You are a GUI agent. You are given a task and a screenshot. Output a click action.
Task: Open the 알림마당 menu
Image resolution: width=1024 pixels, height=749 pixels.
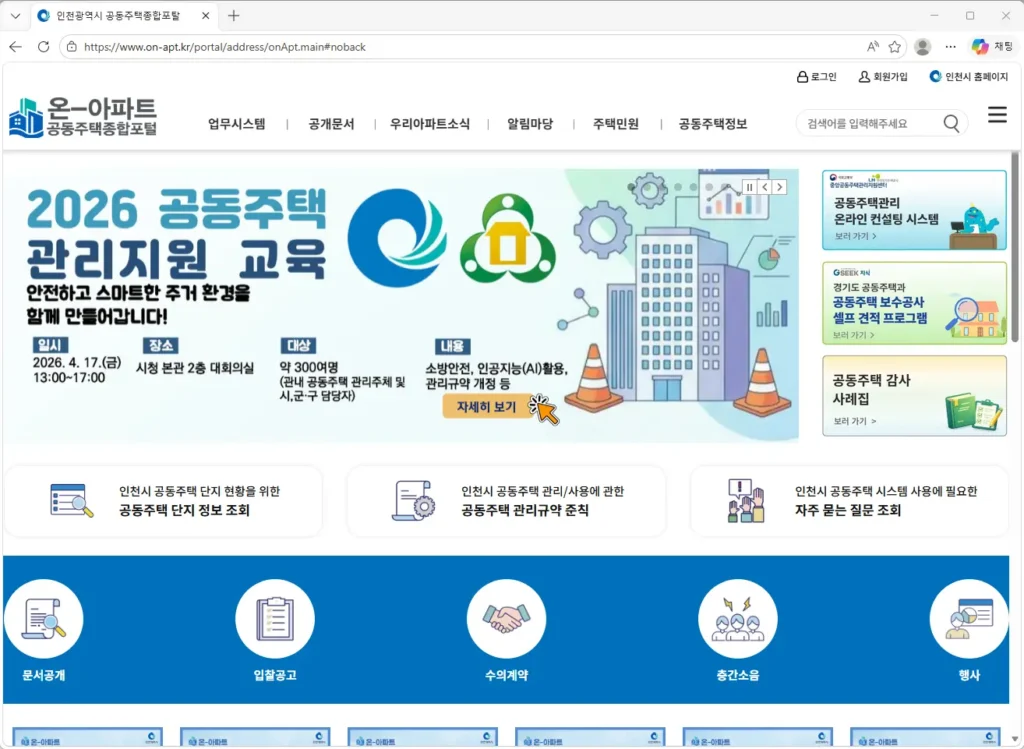[x=530, y=123]
